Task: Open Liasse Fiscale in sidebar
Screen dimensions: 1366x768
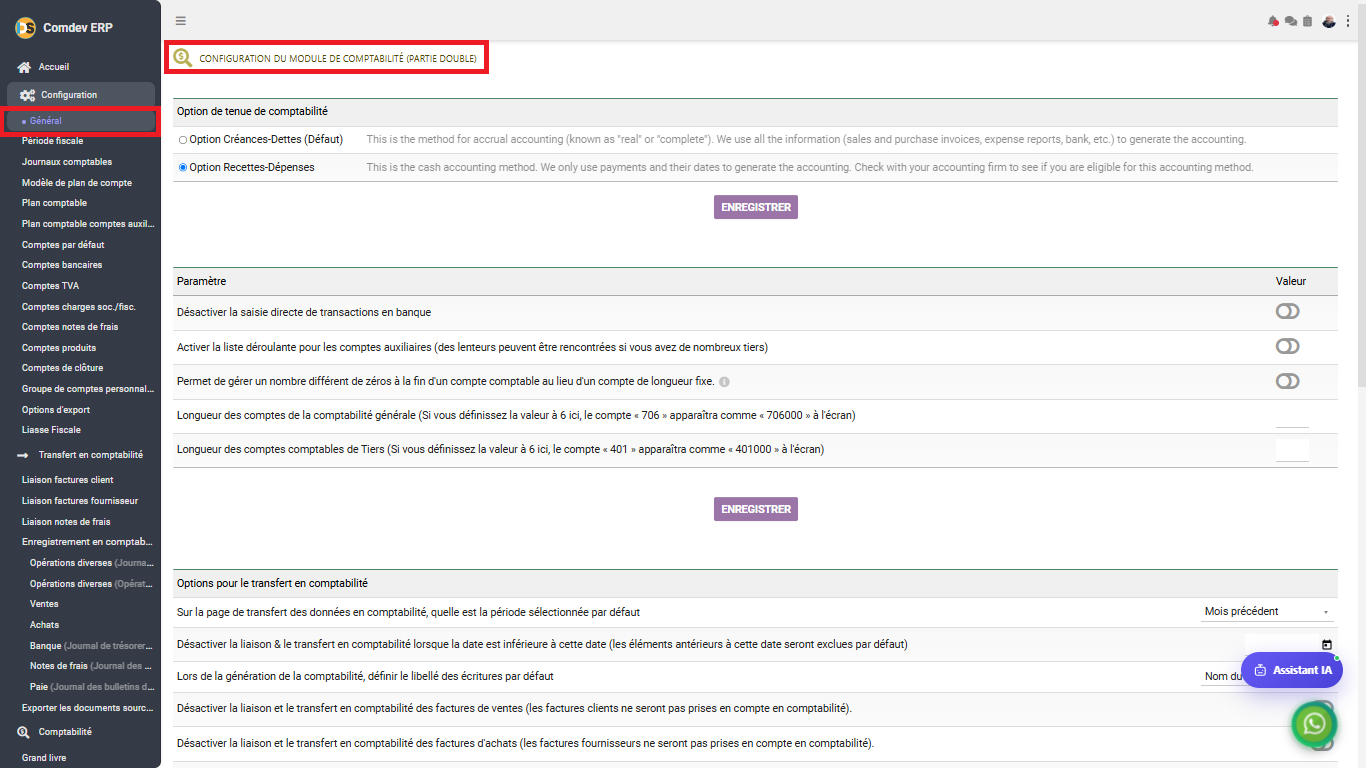Action: click(51, 430)
